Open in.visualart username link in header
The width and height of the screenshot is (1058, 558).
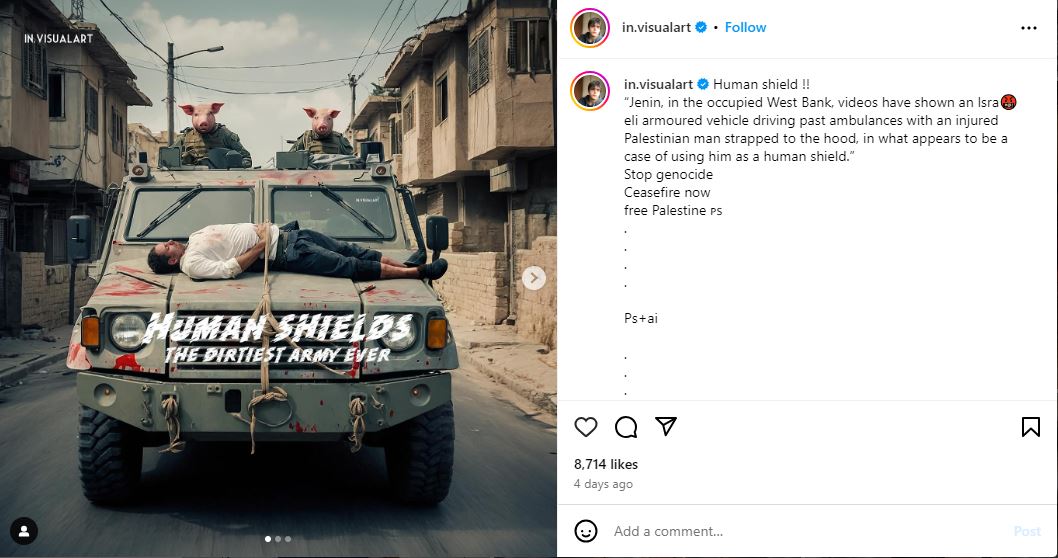pyautogui.click(x=657, y=28)
